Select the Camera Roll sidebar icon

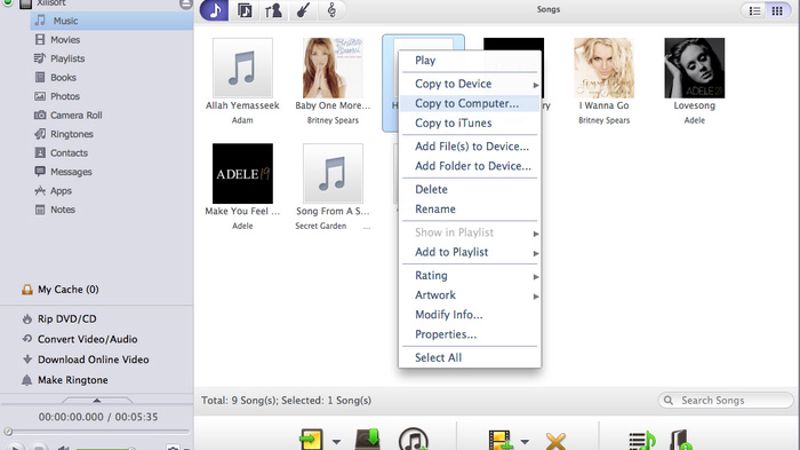tap(40, 115)
